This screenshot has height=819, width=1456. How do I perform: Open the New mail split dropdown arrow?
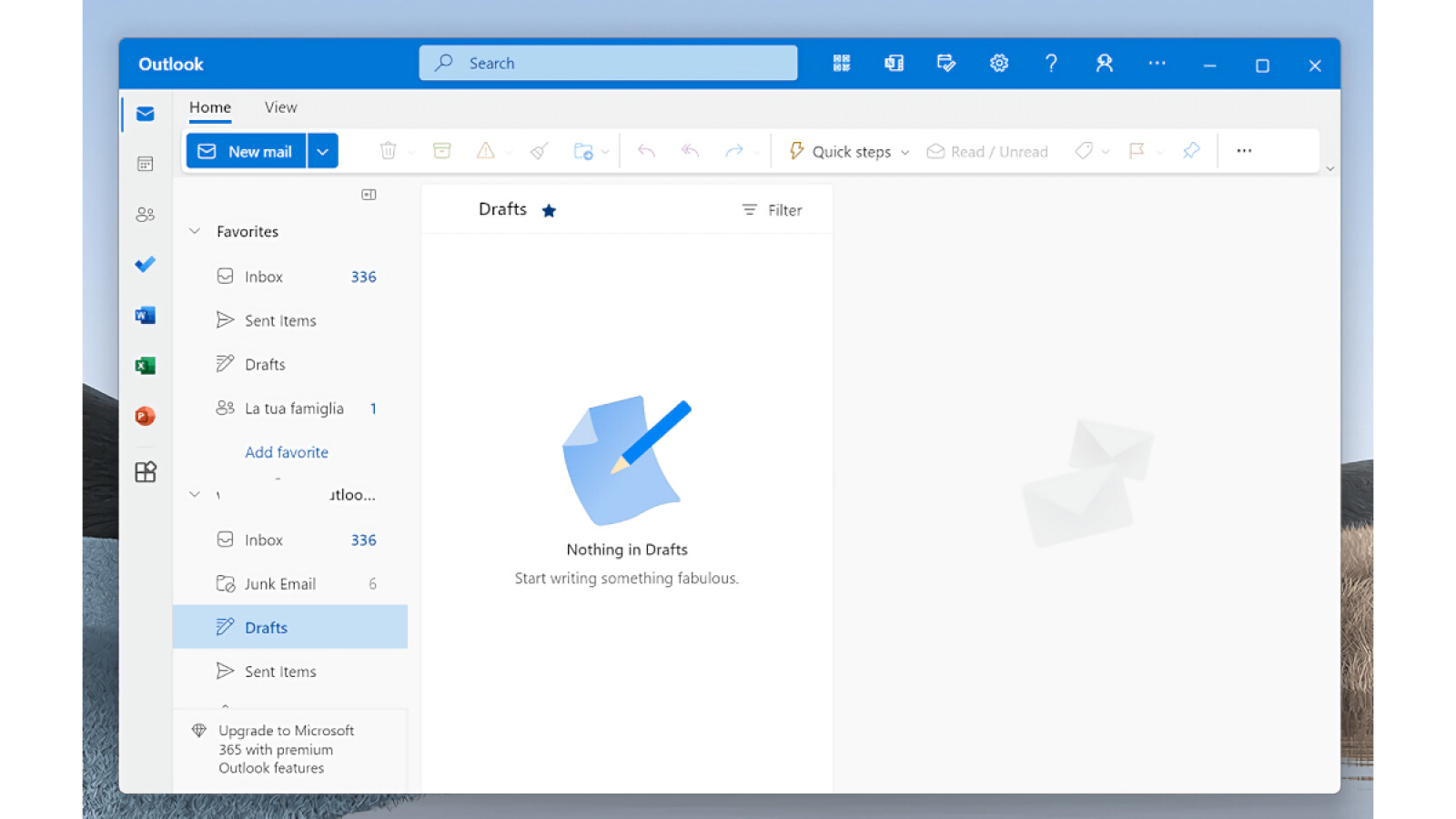[323, 150]
